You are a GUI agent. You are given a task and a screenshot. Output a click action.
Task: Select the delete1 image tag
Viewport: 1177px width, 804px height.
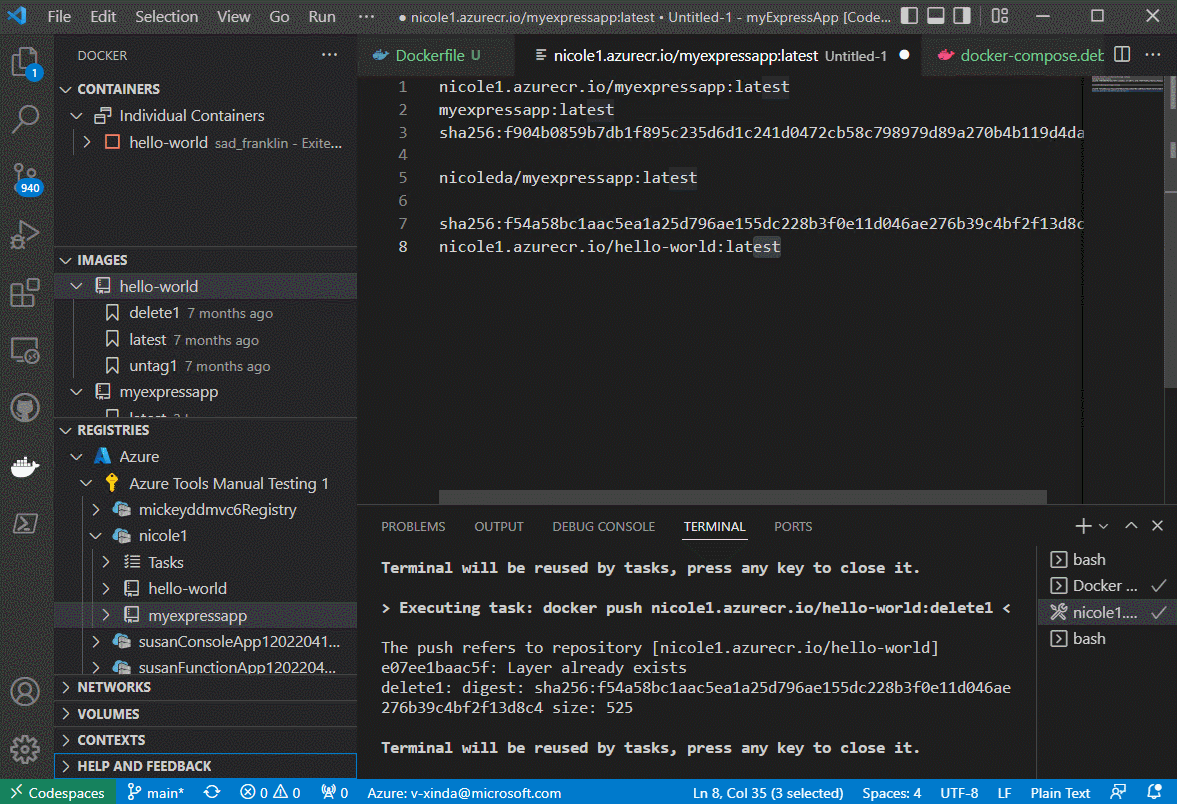(x=206, y=312)
